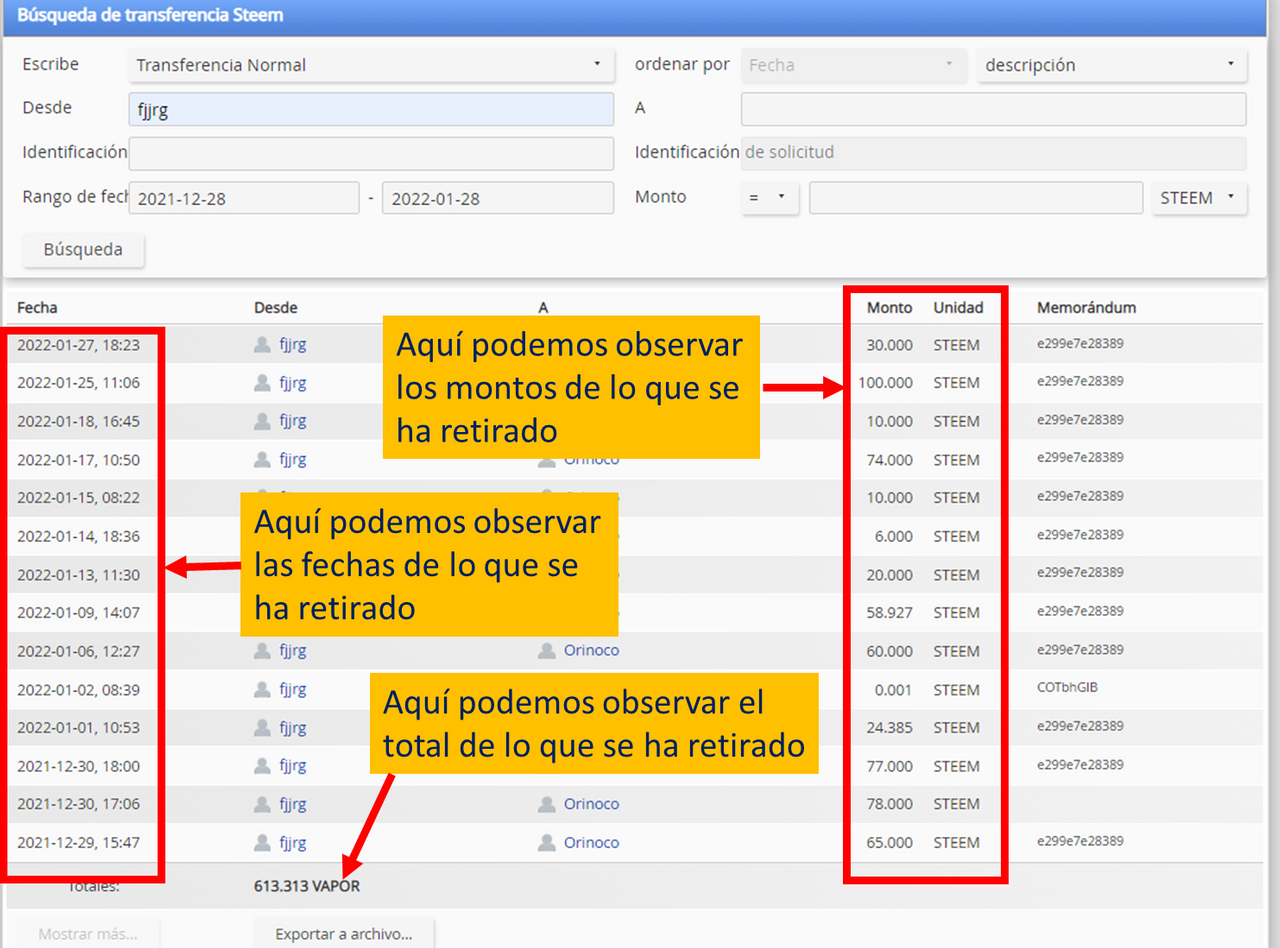Click the left Identificación input field
Screen dimensions: 1280x948
[x=371, y=153]
